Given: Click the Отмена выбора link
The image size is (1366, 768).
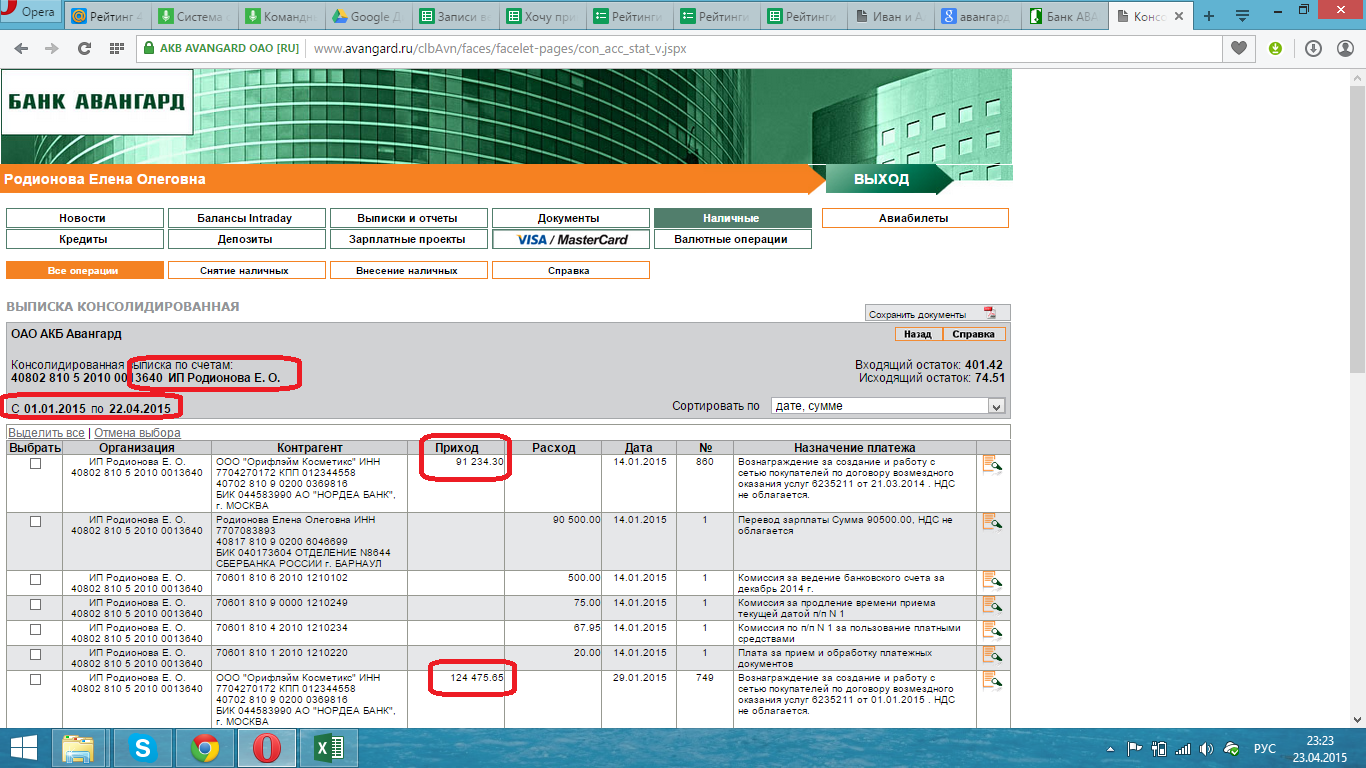Looking at the screenshot, I should (x=137, y=433).
